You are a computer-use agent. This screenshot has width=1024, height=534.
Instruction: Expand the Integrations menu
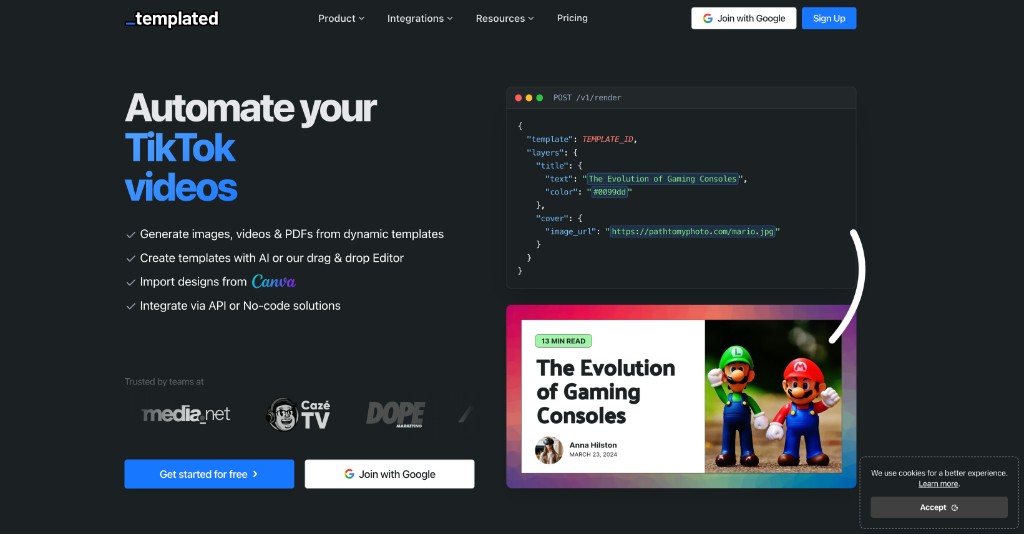click(x=419, y=18)
